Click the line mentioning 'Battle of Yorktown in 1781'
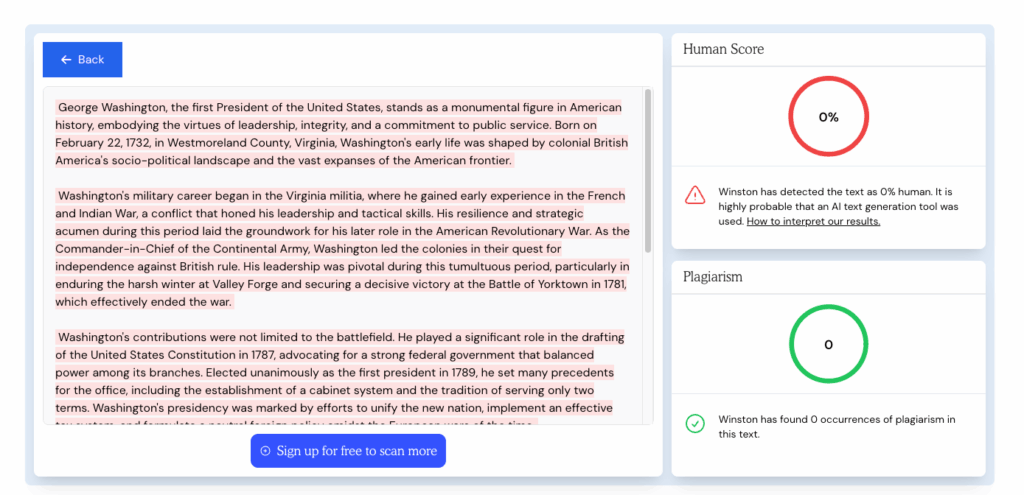Image resolution: width=1024 pixels, height=495 pixels. [x=342, y=285]
